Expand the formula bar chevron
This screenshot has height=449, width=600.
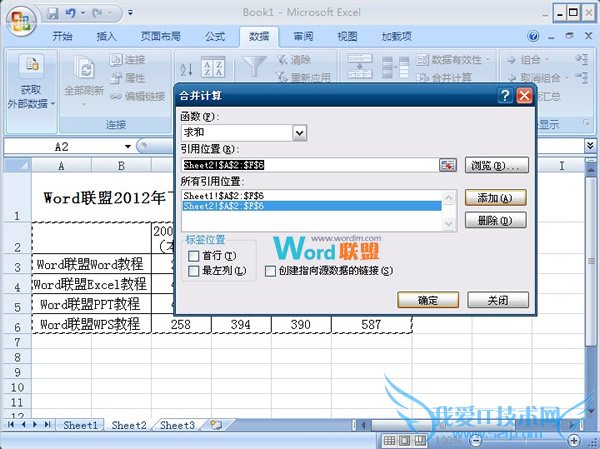[x=590, y=145]
